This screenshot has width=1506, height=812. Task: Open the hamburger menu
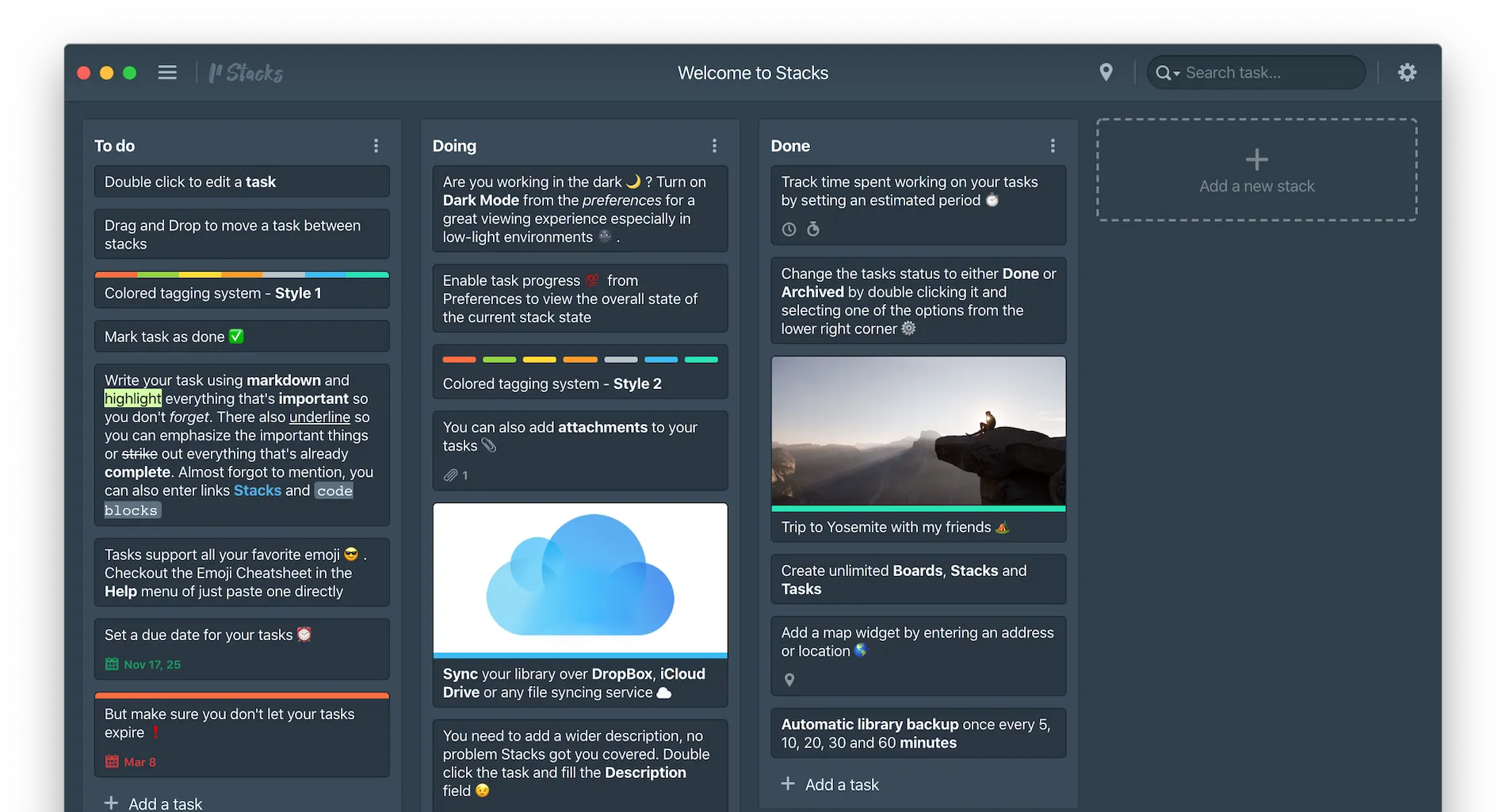pyautogui.click(x=167, y=72)
